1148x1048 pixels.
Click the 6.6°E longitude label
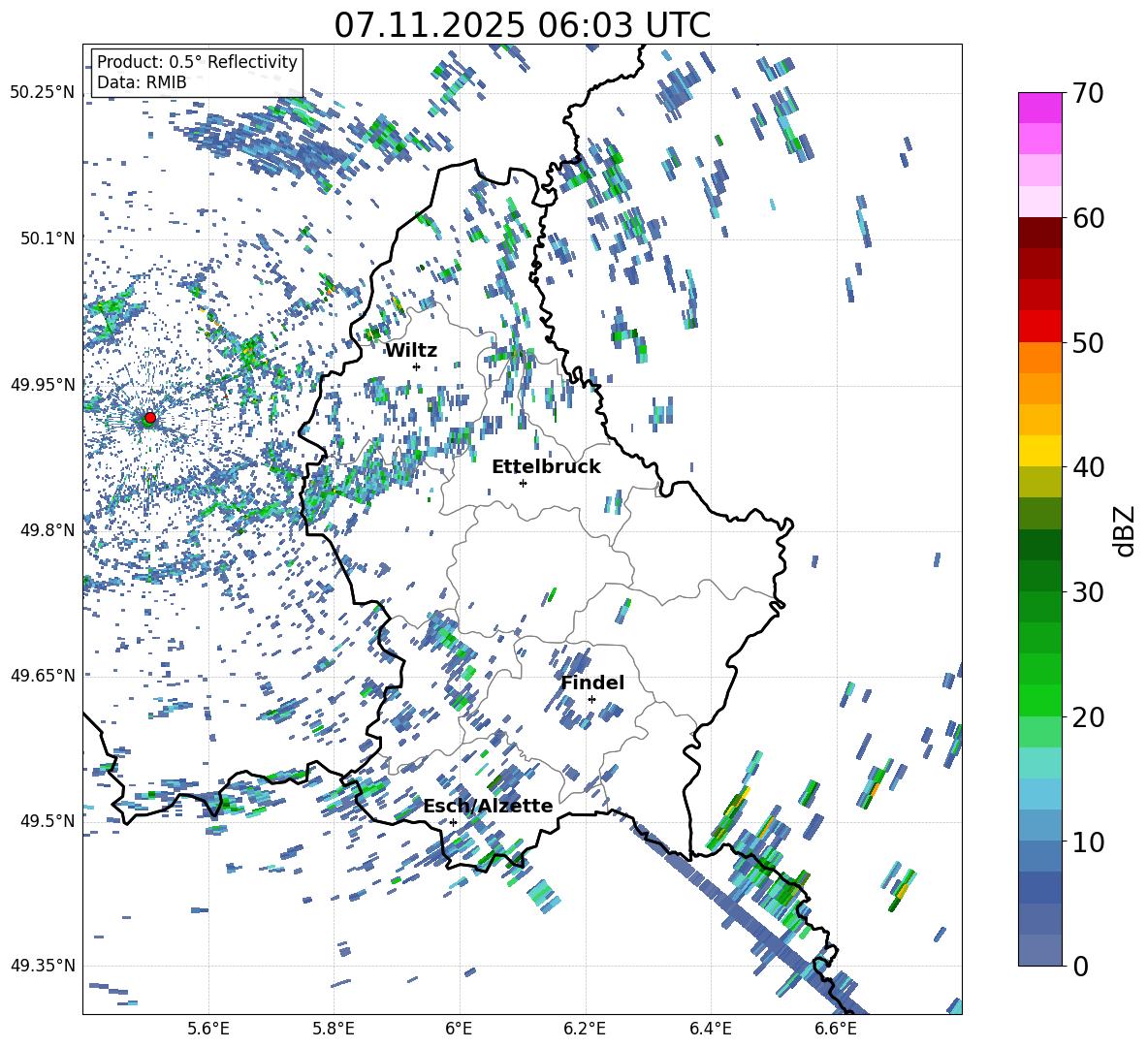(836, 1029)
